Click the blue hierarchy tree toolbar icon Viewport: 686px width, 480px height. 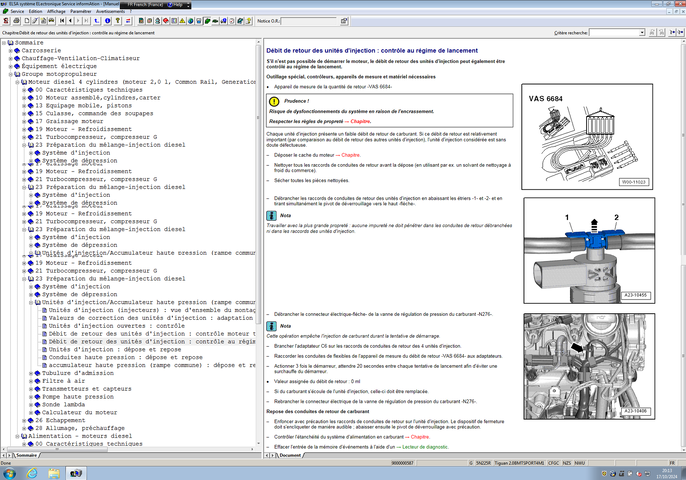pyautogui.click(x=97, y=21)
